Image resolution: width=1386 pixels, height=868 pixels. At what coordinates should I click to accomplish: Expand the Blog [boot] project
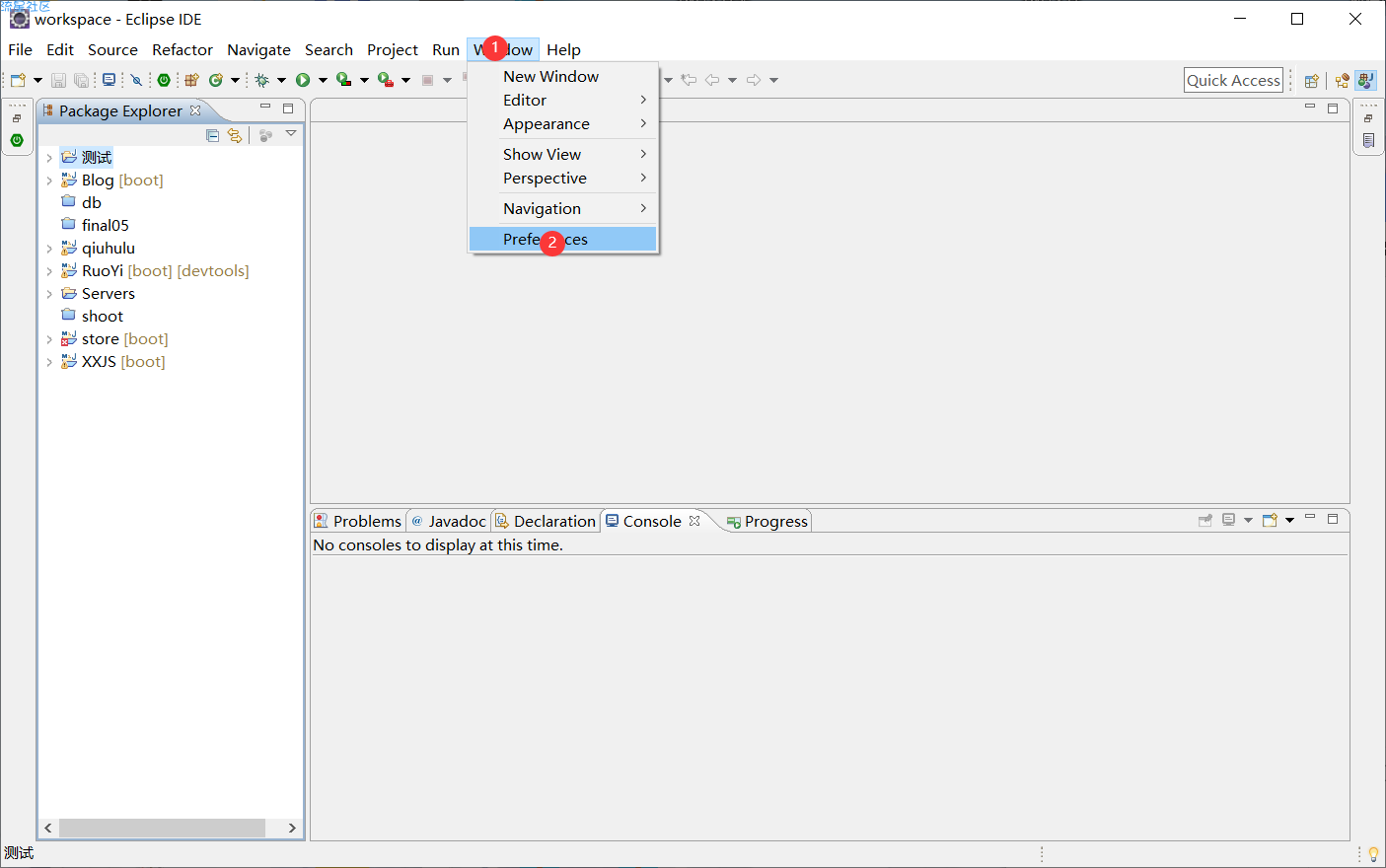click(49, 181)
